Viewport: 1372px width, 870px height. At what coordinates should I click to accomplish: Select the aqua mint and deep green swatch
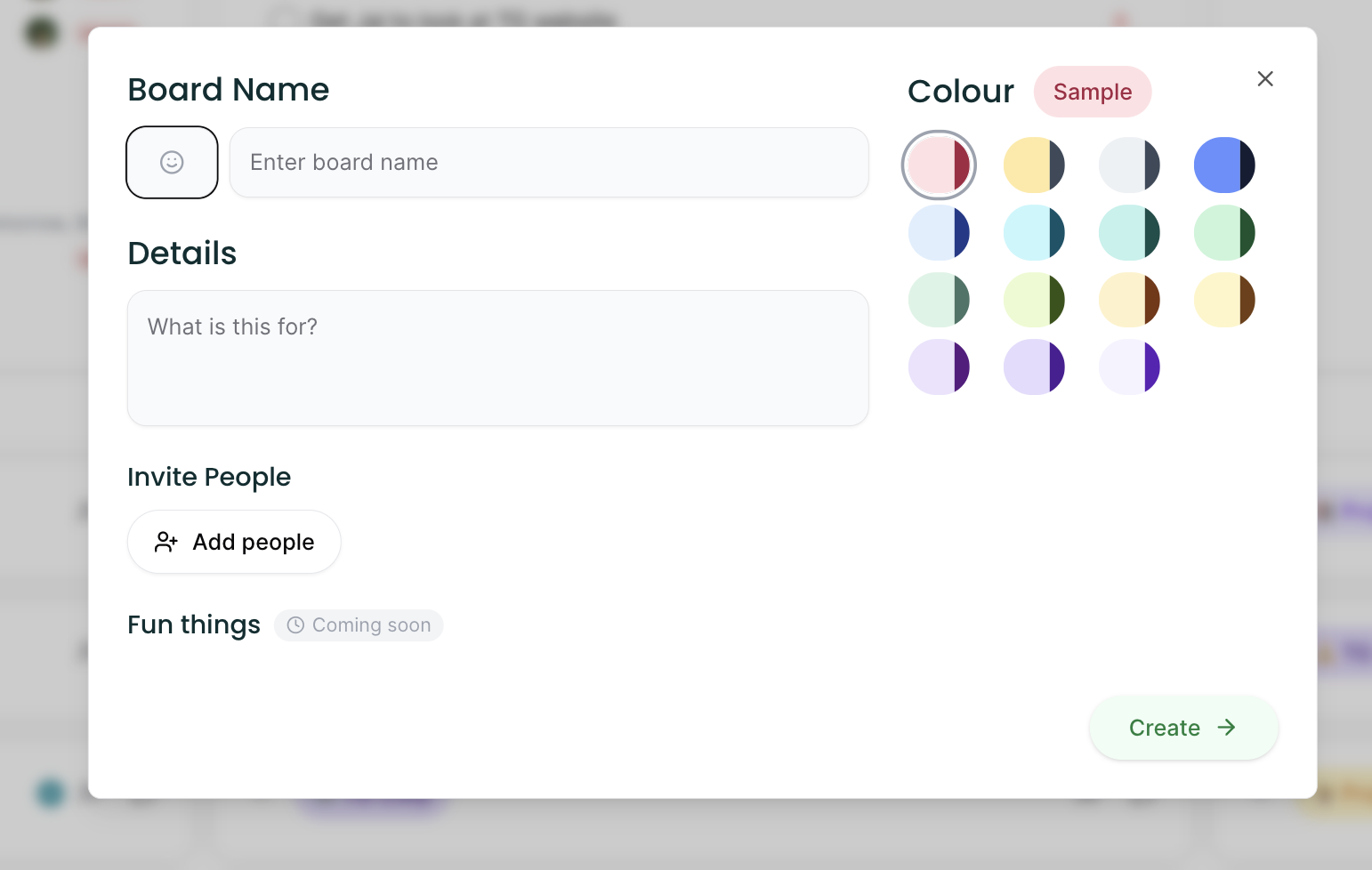click(x=1129, y=233)
